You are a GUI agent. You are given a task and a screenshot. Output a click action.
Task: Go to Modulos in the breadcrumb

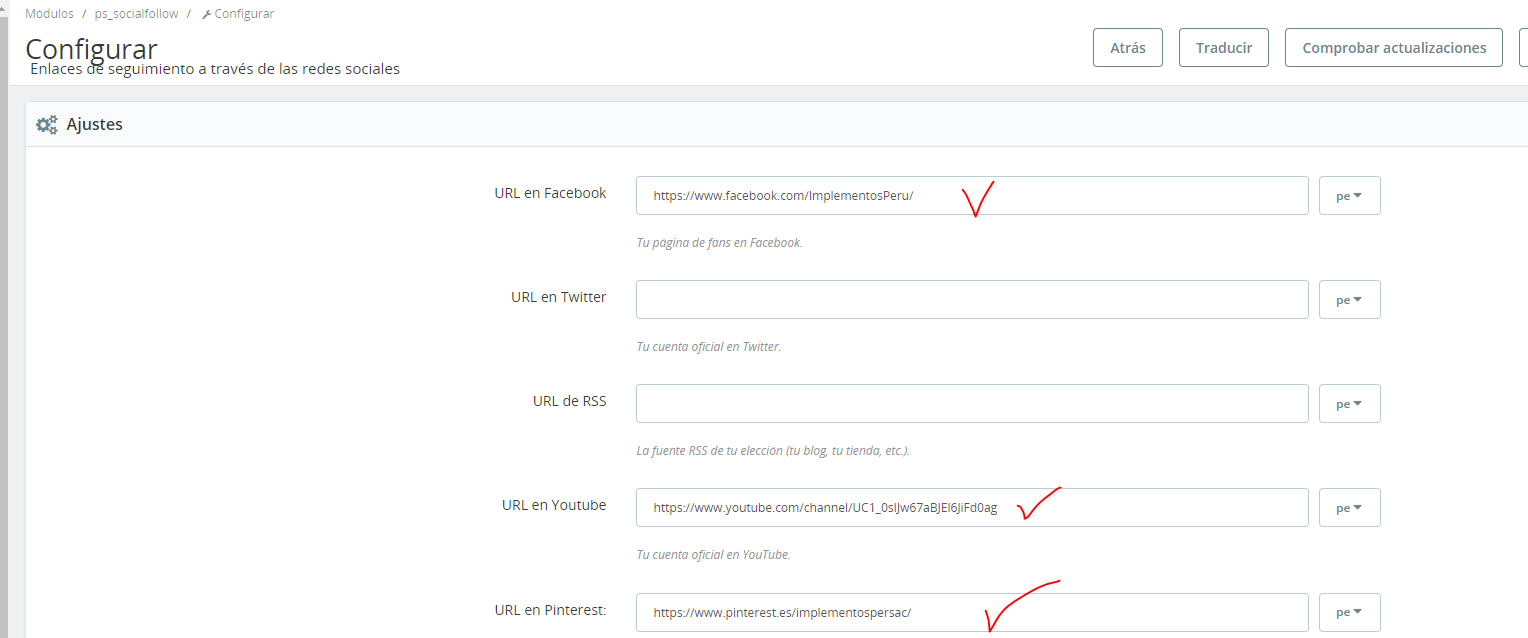click(49, 14)
